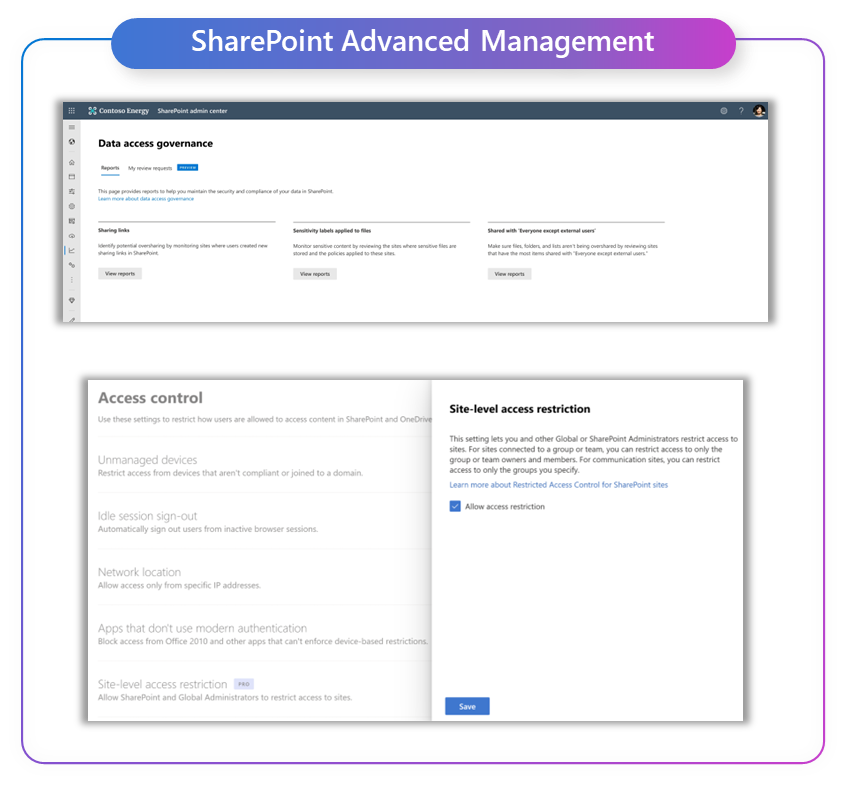Open the app launcher waffle icon

71,111
